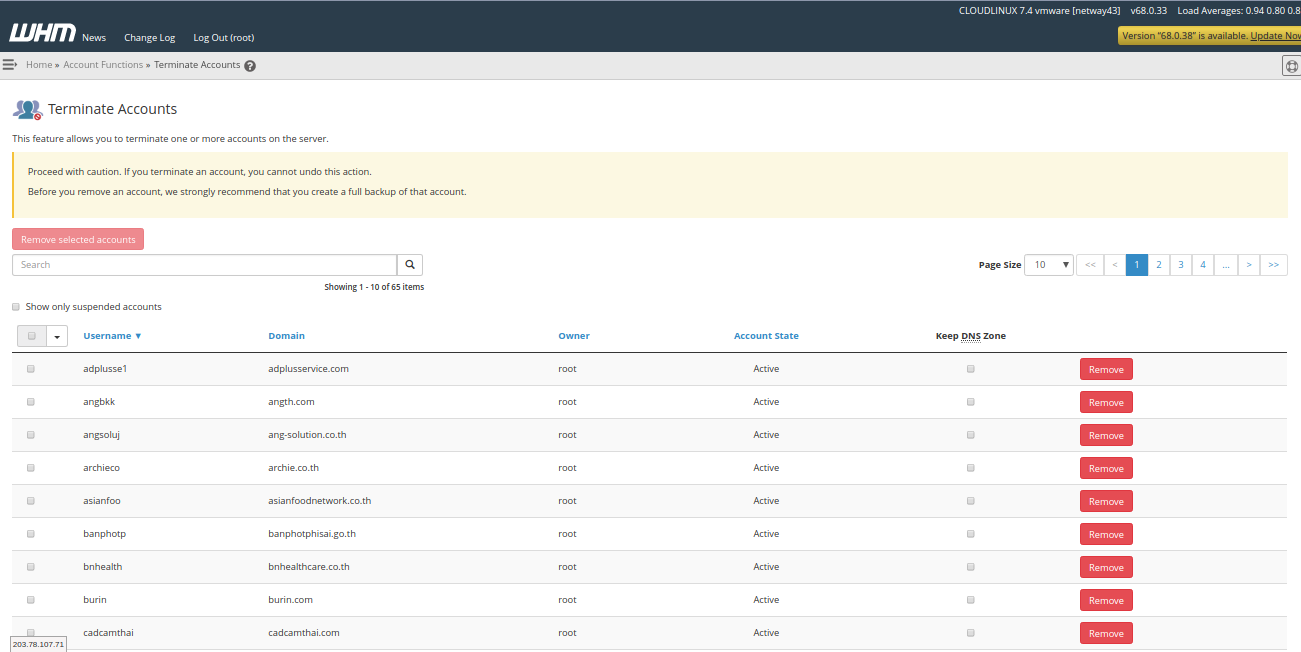Remove the archieco account
The height and width of the screenshot is (652, 1301).
[1106, 468]
